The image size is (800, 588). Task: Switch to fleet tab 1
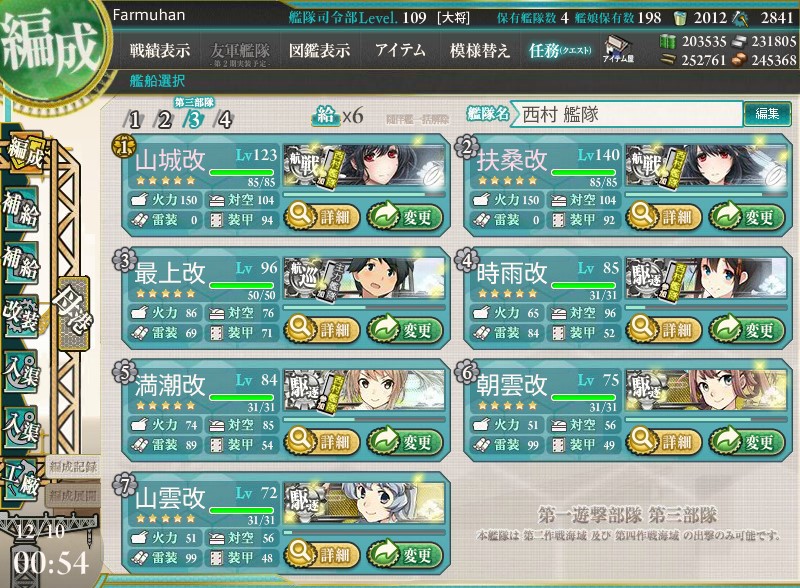pyautogui.click(x=134, y=120)
